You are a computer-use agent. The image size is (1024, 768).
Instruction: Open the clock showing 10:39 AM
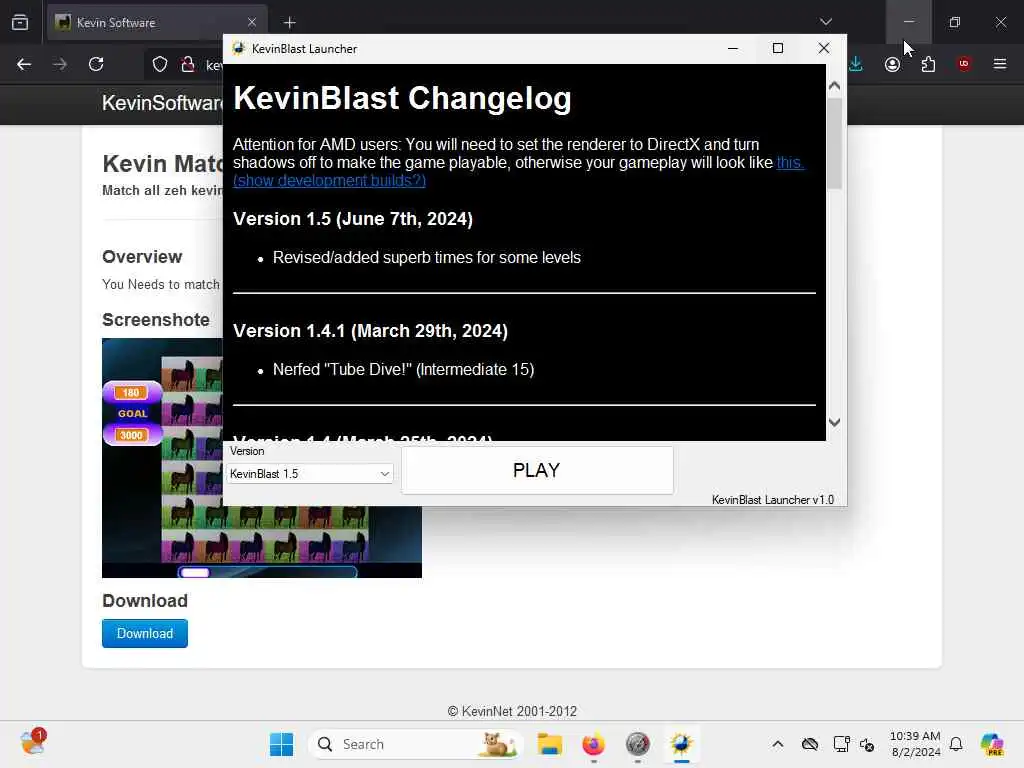pos(915,744)
